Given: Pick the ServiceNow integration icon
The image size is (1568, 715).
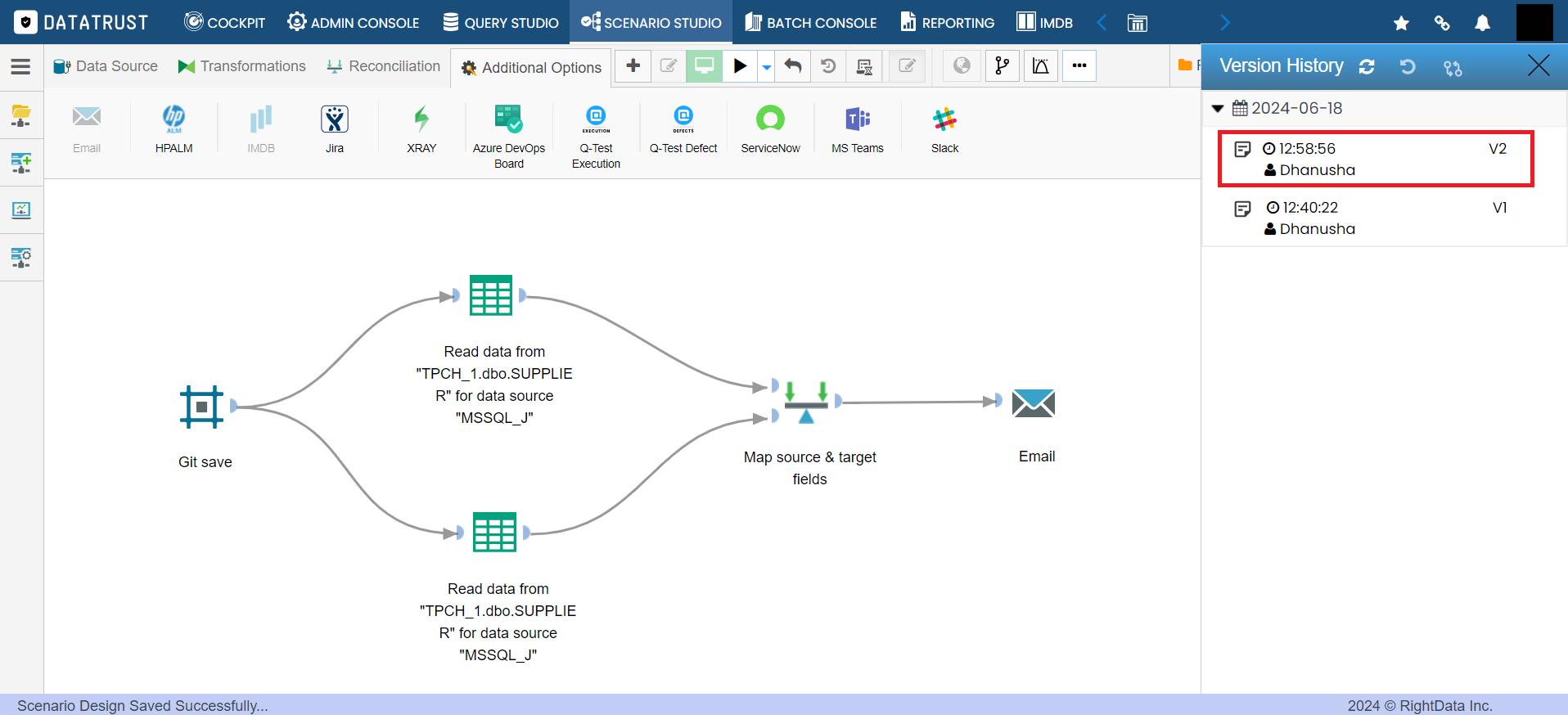Looking at the screenshot, I should pyautogui.click(x=770, y=119).
